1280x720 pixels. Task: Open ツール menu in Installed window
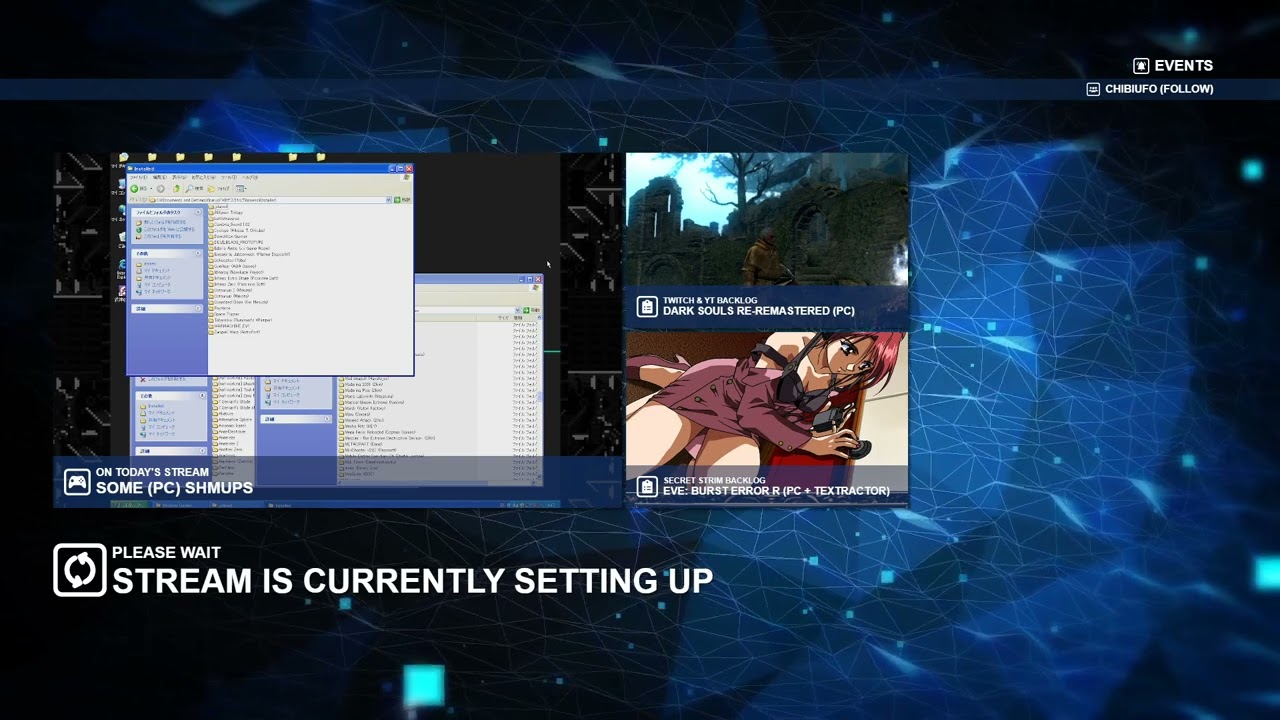229,177
